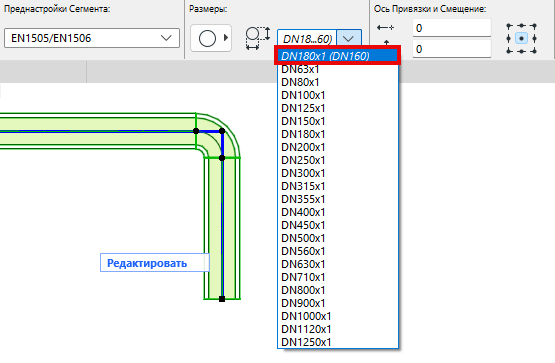Image resolution: width=555 pixels, height=363 pixels.
Task: Pick DN500x1 in the list
Action: 338,238
